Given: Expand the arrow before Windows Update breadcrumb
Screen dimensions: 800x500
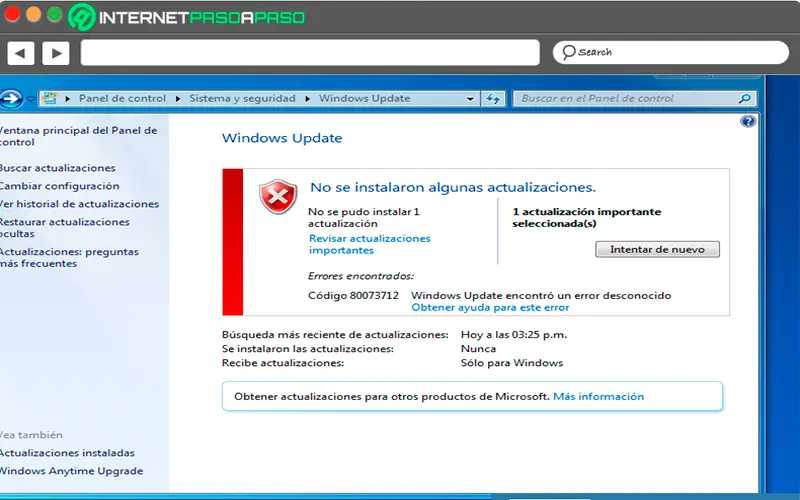Looking at the screenshot, I should click(x=308, y=98).
